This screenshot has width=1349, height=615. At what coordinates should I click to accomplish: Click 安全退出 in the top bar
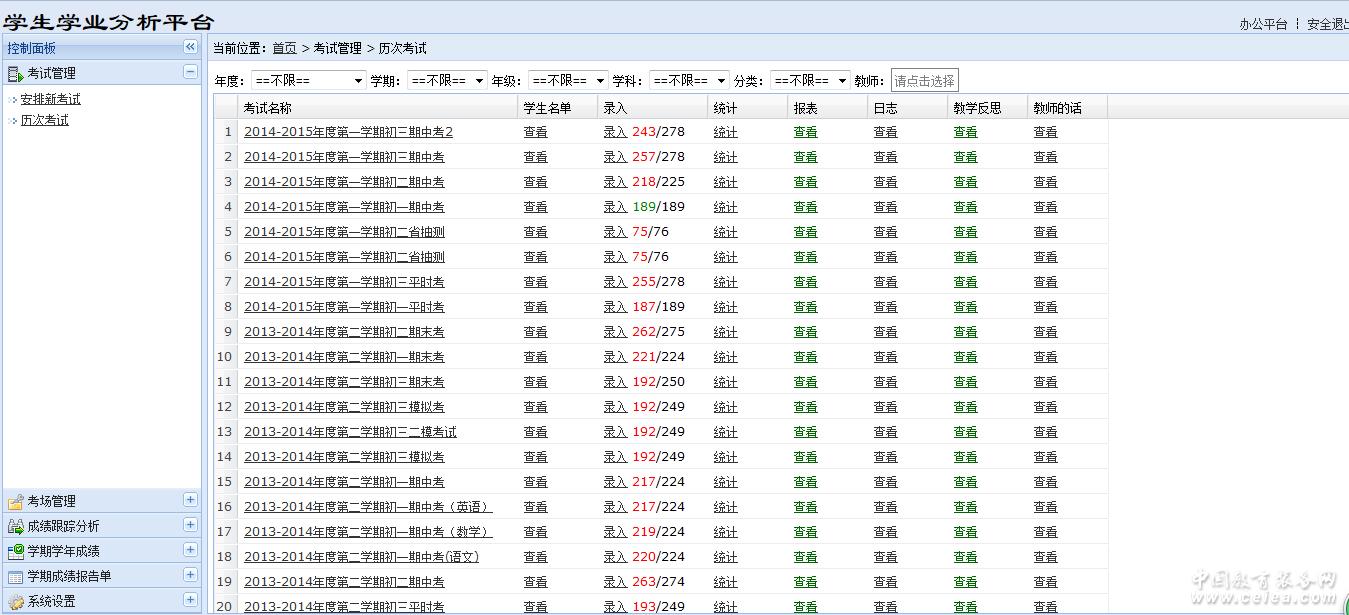(x=1327, y=25)
